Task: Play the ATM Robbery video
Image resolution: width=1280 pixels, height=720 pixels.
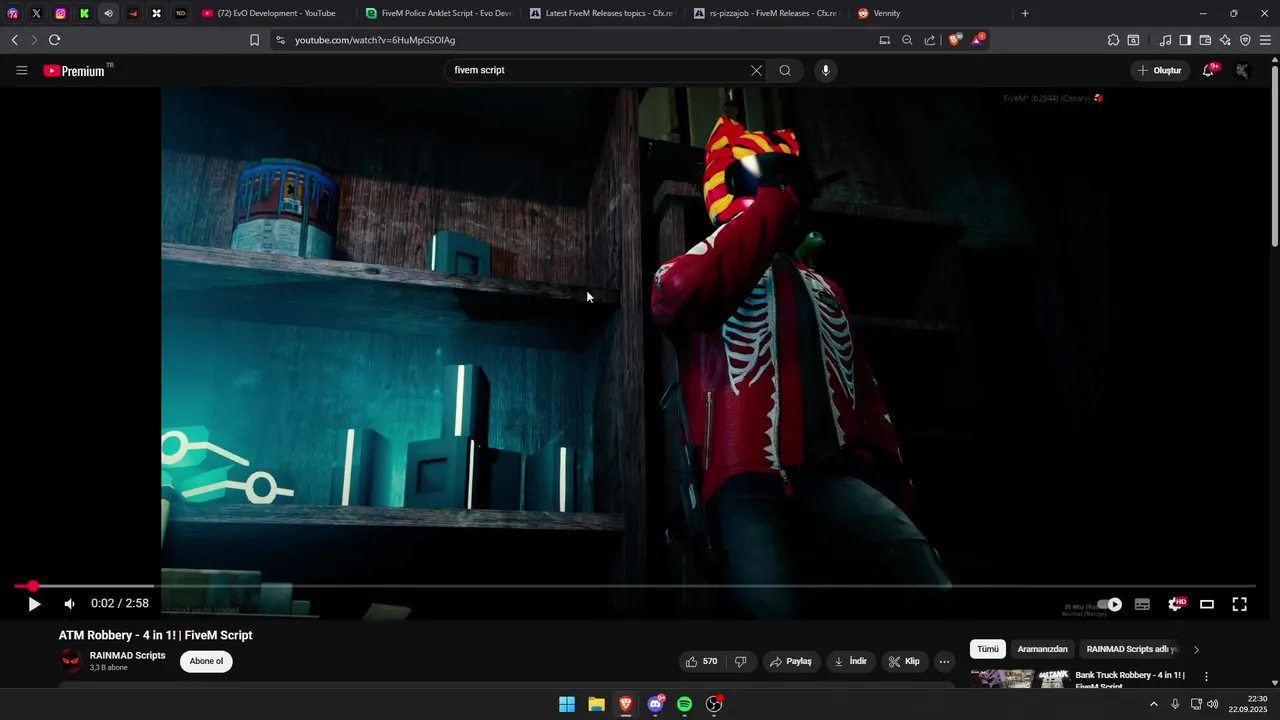Action: (x=34, y=604)
